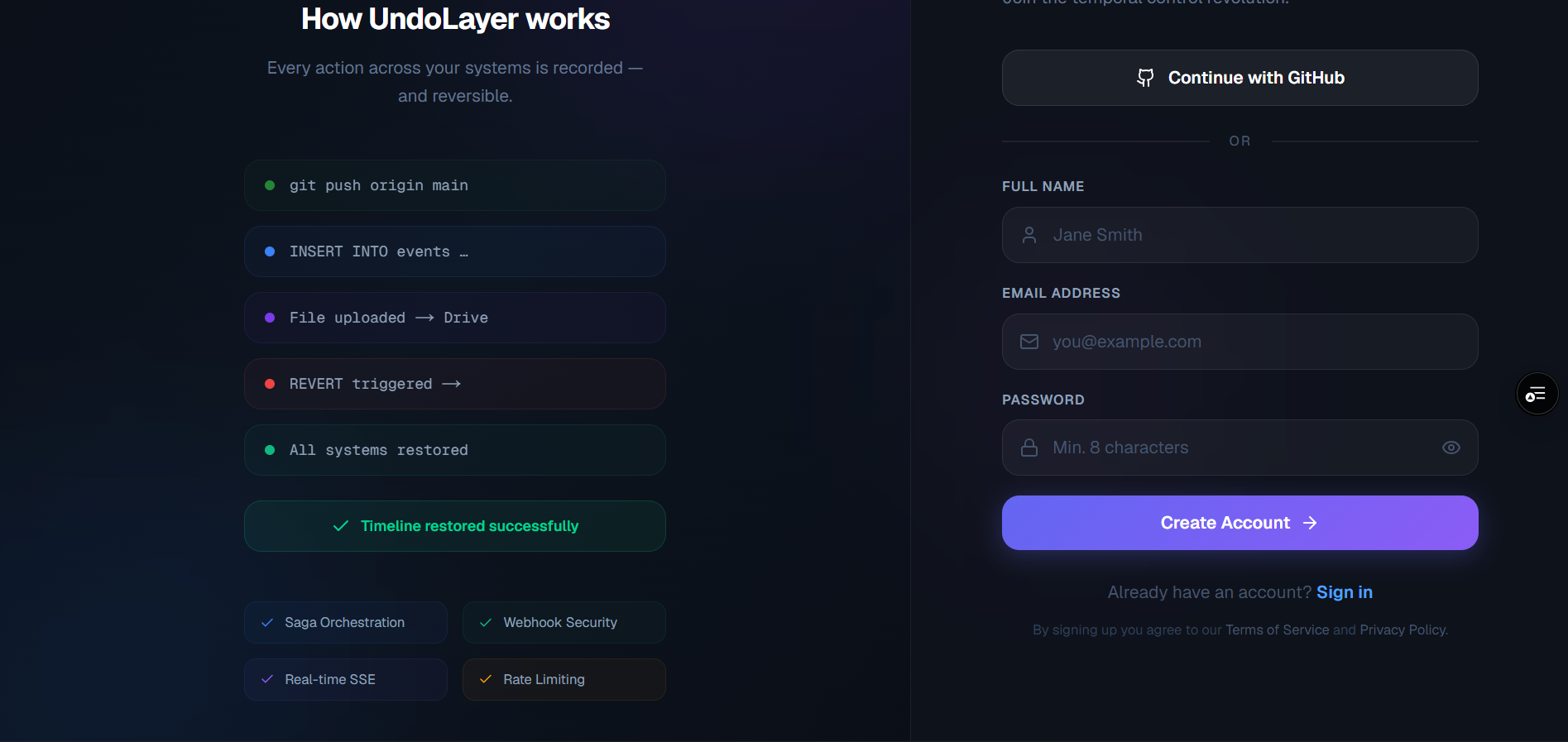Click the red dot beside REVERT triggered
1568x742 pixels.
click(x=270, y=384)
